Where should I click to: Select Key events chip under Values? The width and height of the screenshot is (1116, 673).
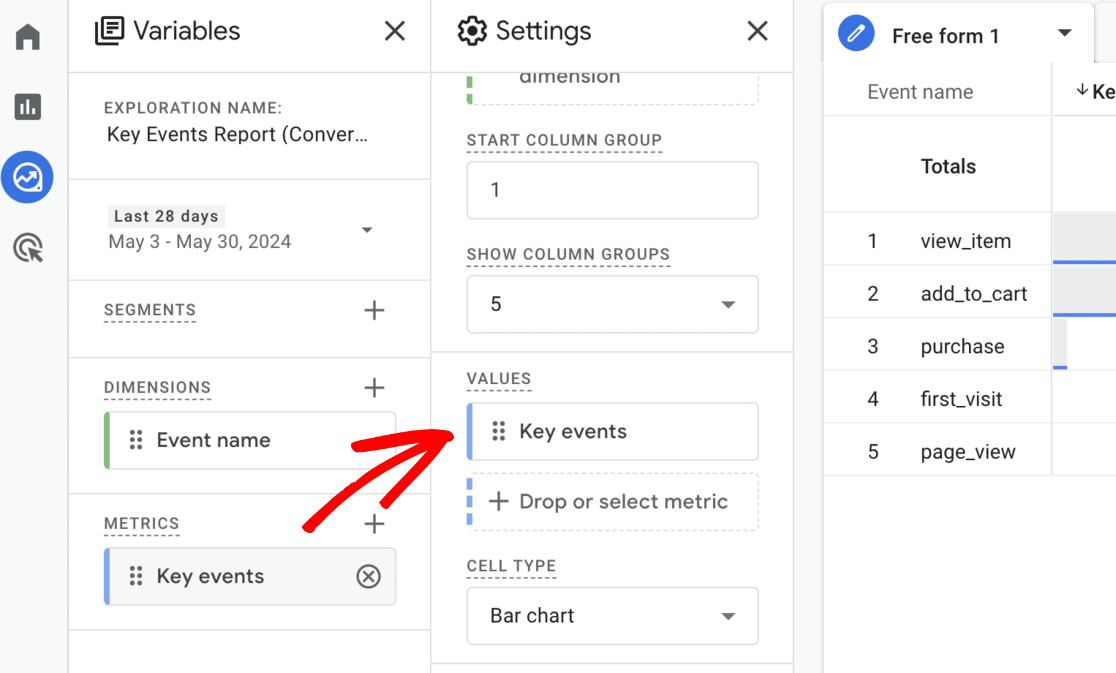tap(613, 432)
